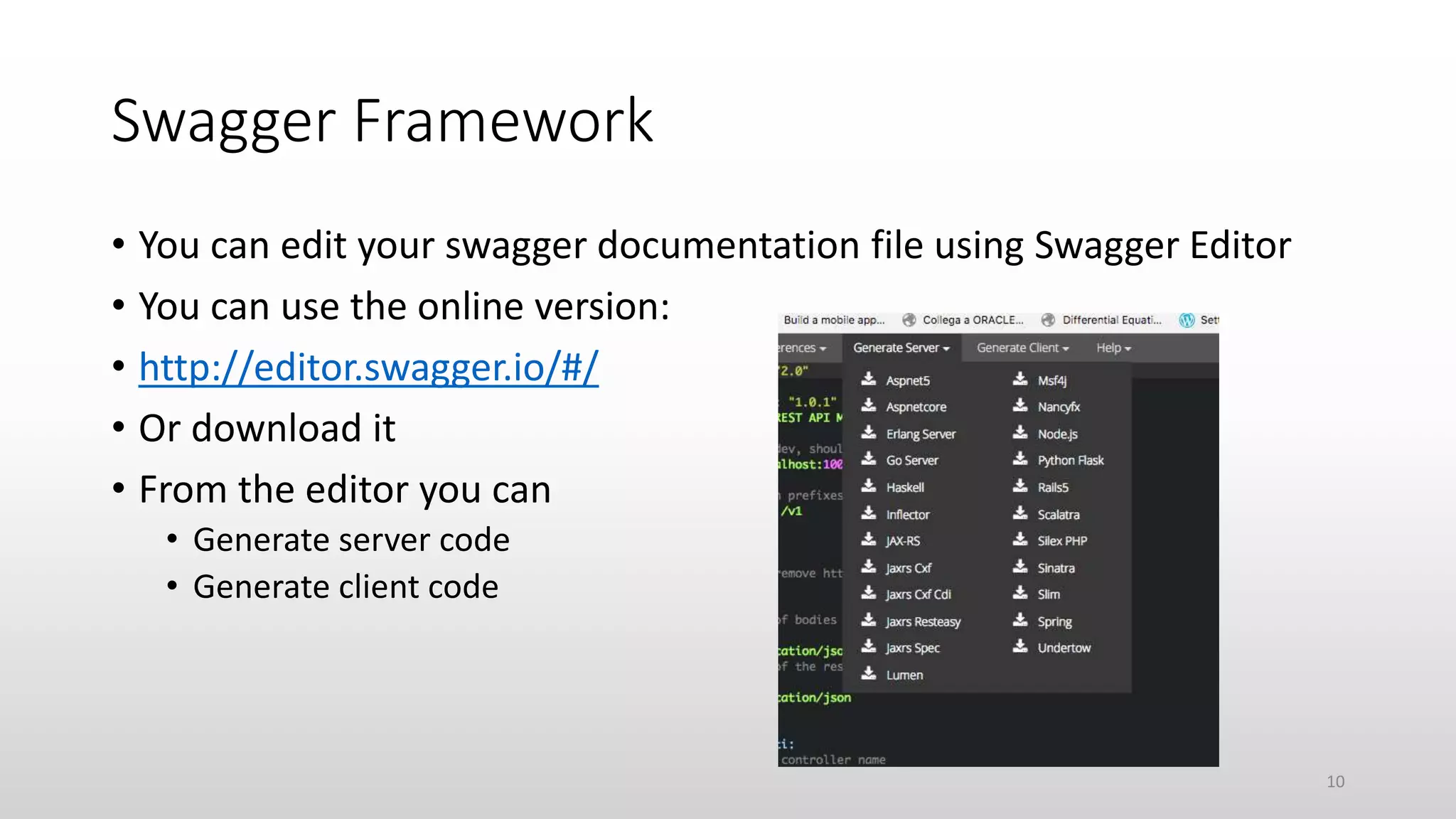Screen dimensions: 1456x819
Task: Select Msf4j menu entry
Action: (1052, 380)
